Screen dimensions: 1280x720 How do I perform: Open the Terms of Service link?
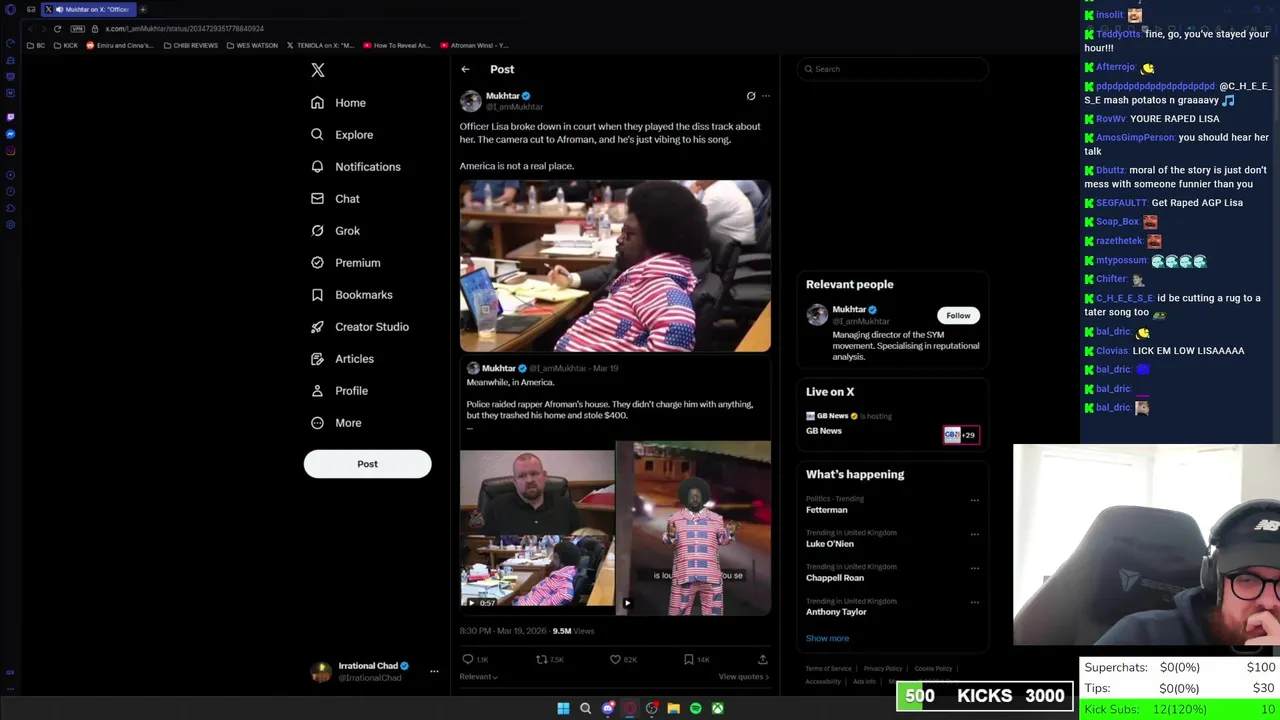829,669
